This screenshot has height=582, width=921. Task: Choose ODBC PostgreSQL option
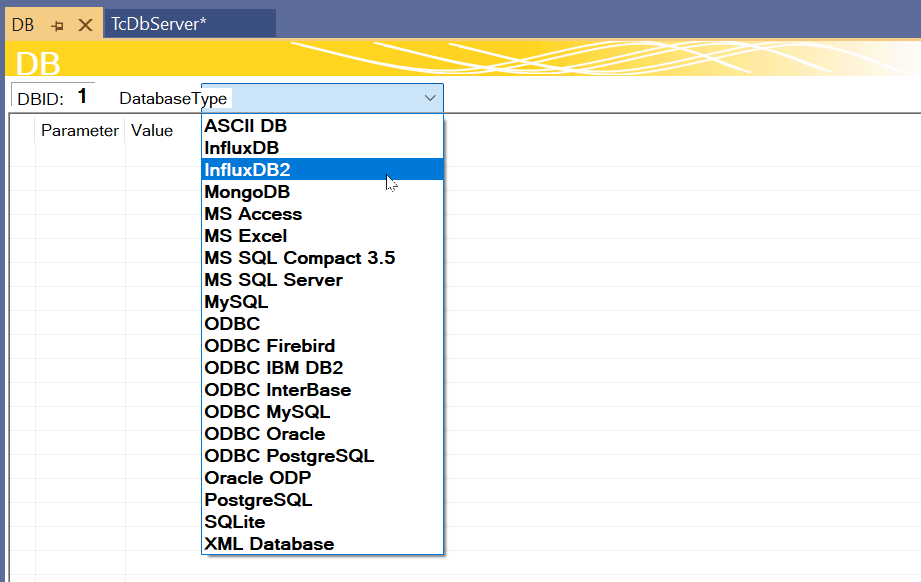tap(322, 456)
